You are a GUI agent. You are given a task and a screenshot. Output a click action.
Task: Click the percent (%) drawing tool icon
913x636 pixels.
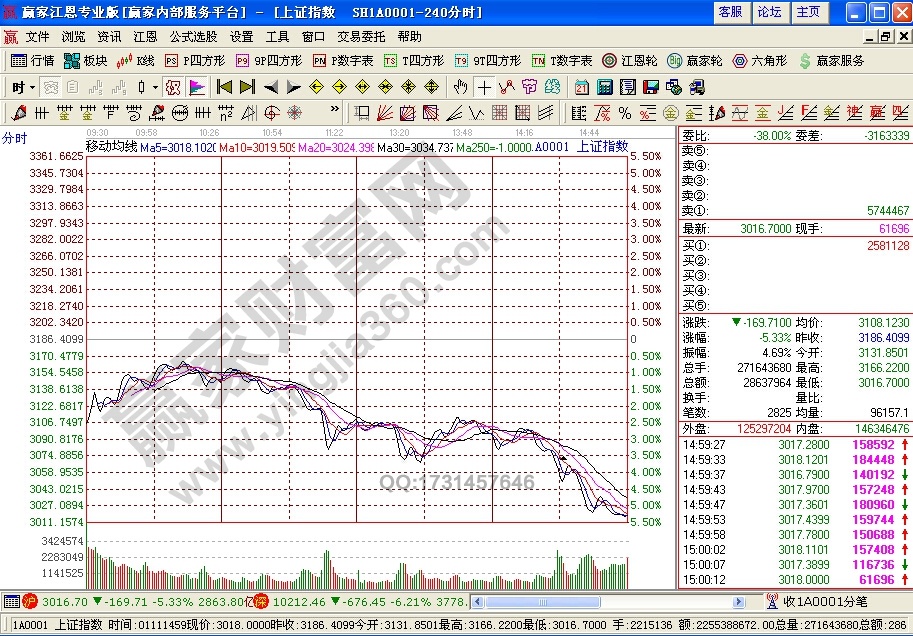pos(624,112)
